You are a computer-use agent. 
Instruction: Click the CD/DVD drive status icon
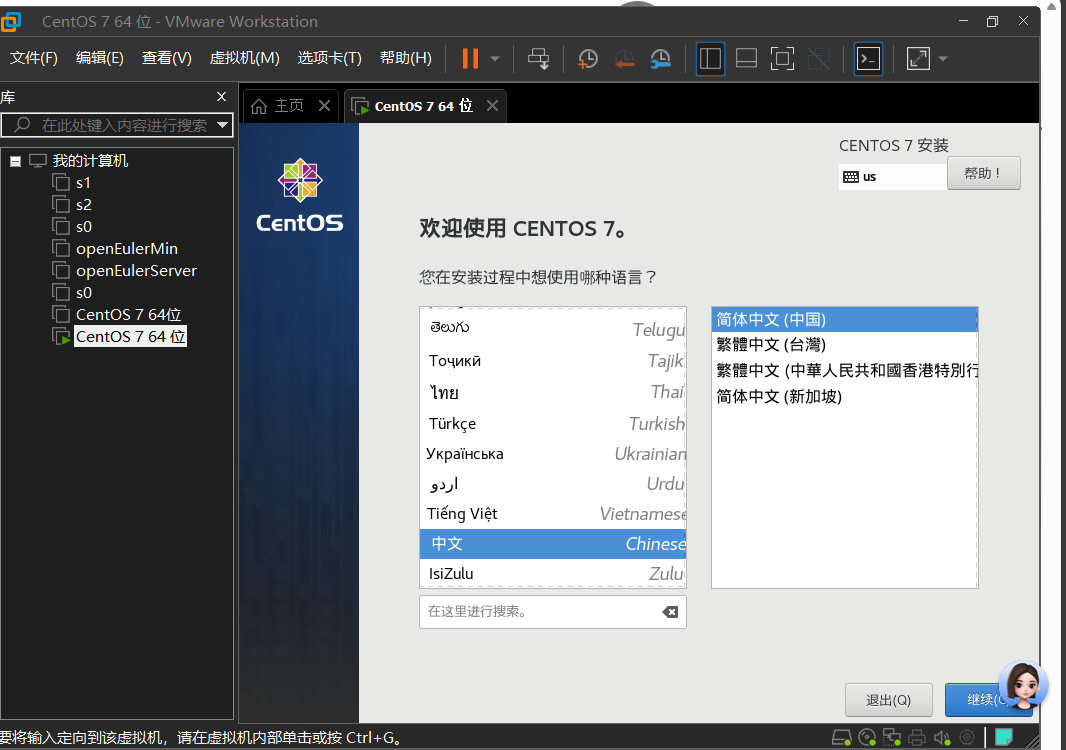tap(867, 738)
